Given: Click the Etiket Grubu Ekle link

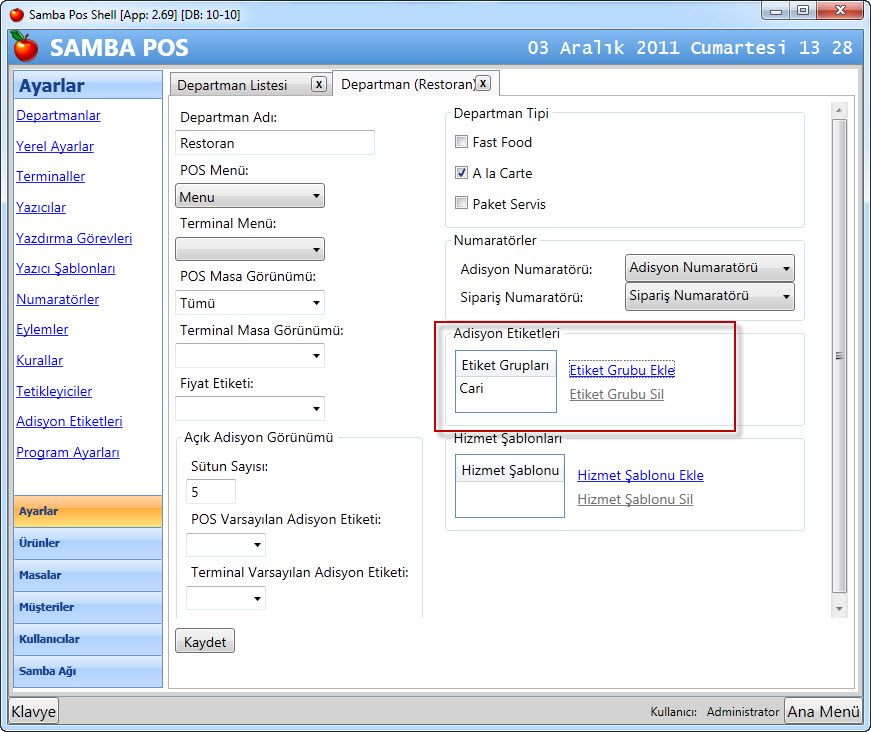Looking at the screenshot, I should (622, 370).
